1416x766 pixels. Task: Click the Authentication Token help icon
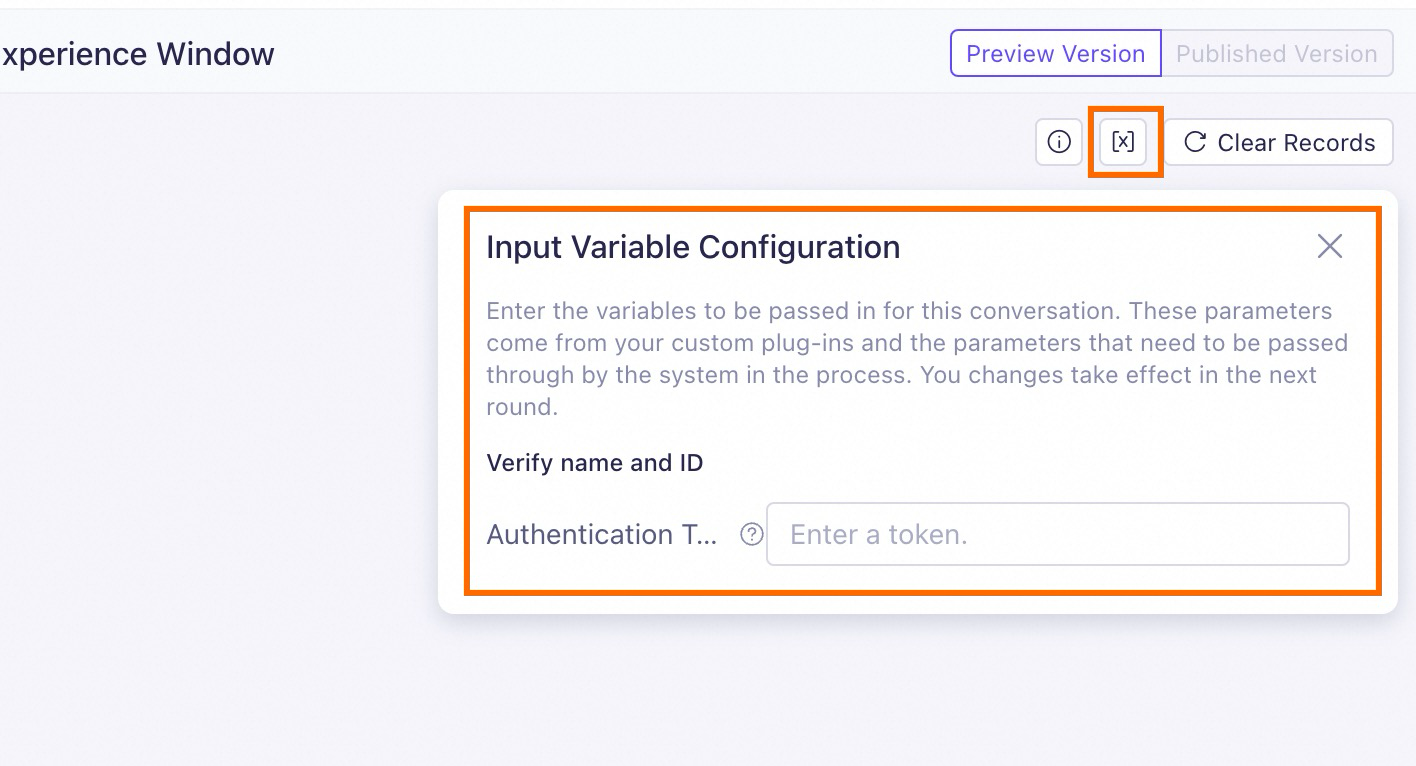[x=751, y=535]
